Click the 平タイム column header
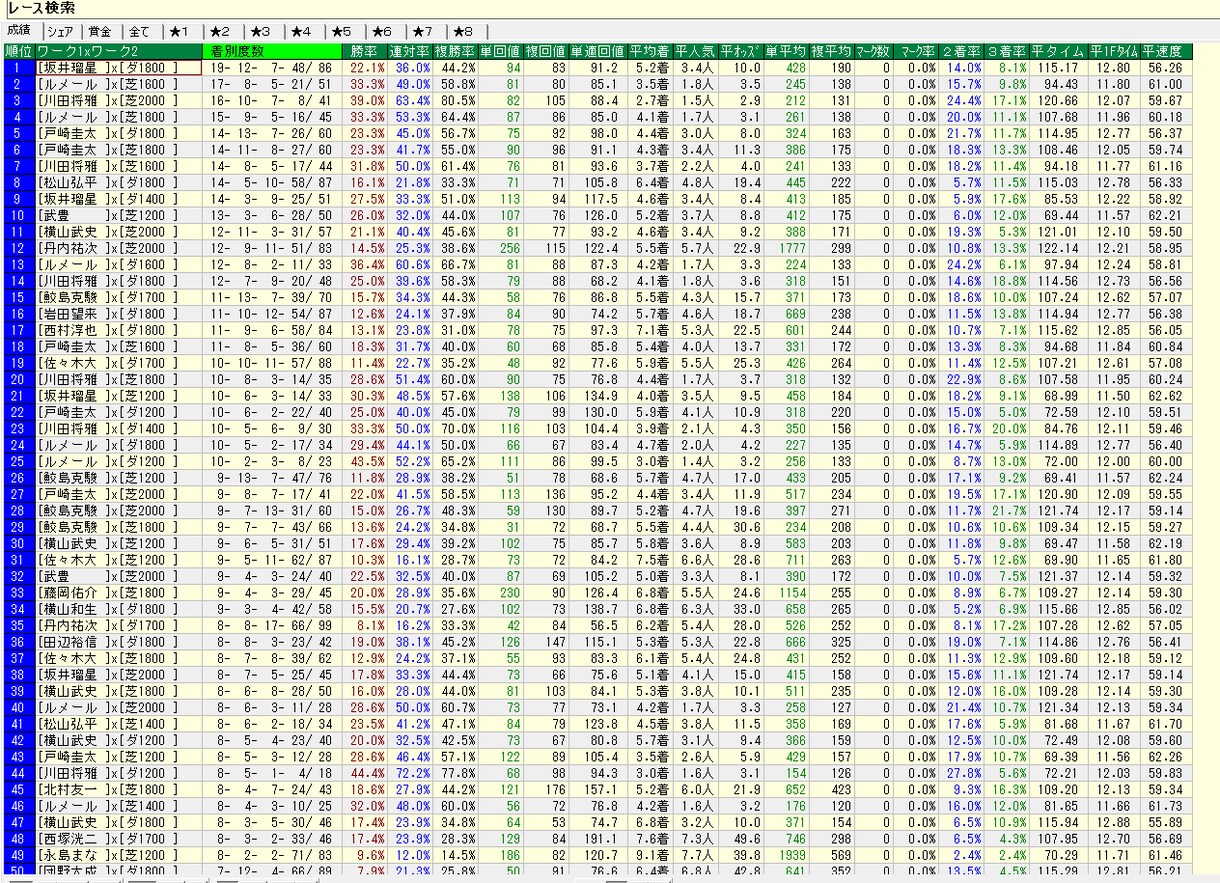 tap(1058, 51)
